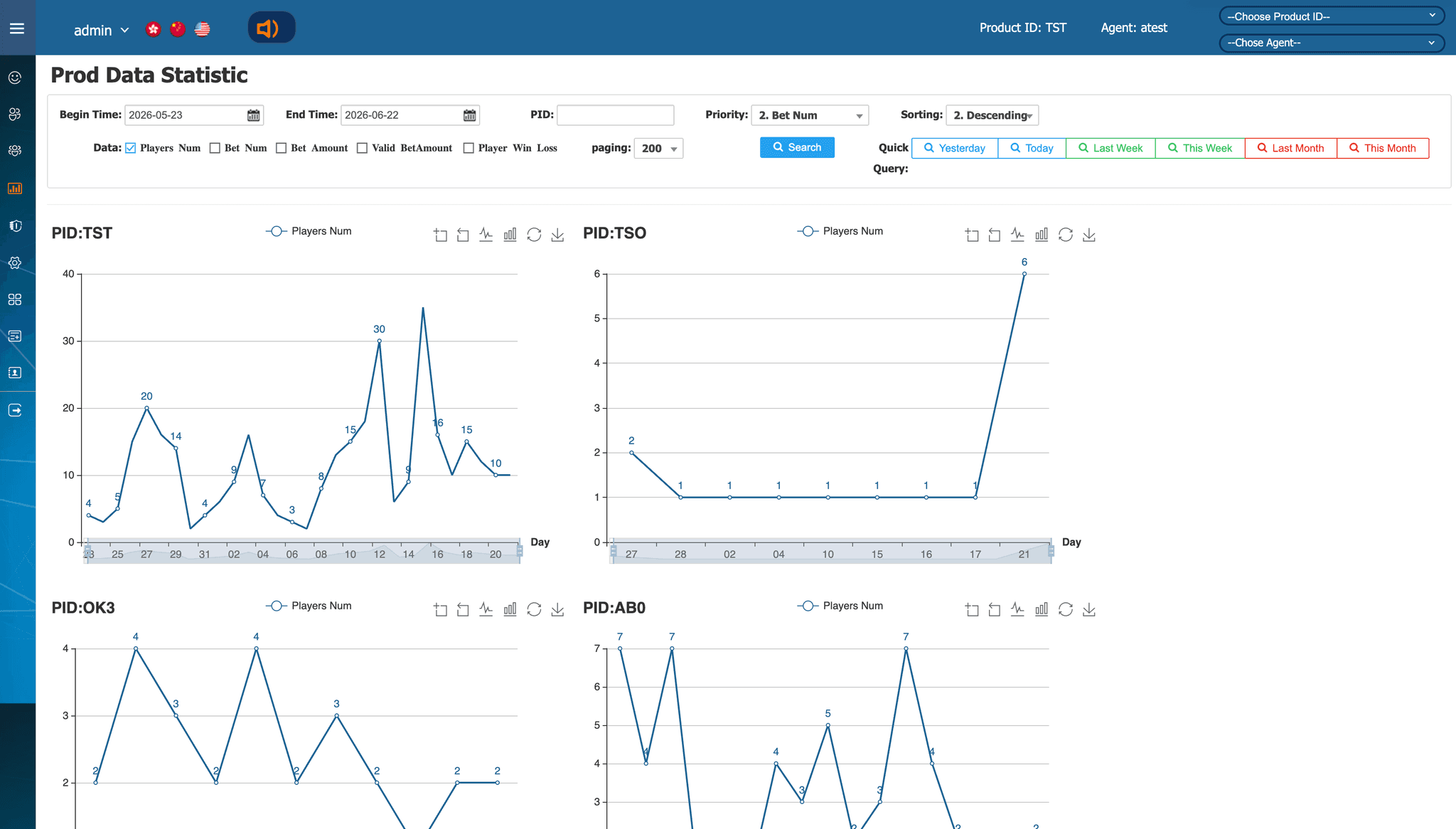Switch language using the China flag

tap(178, 29)
